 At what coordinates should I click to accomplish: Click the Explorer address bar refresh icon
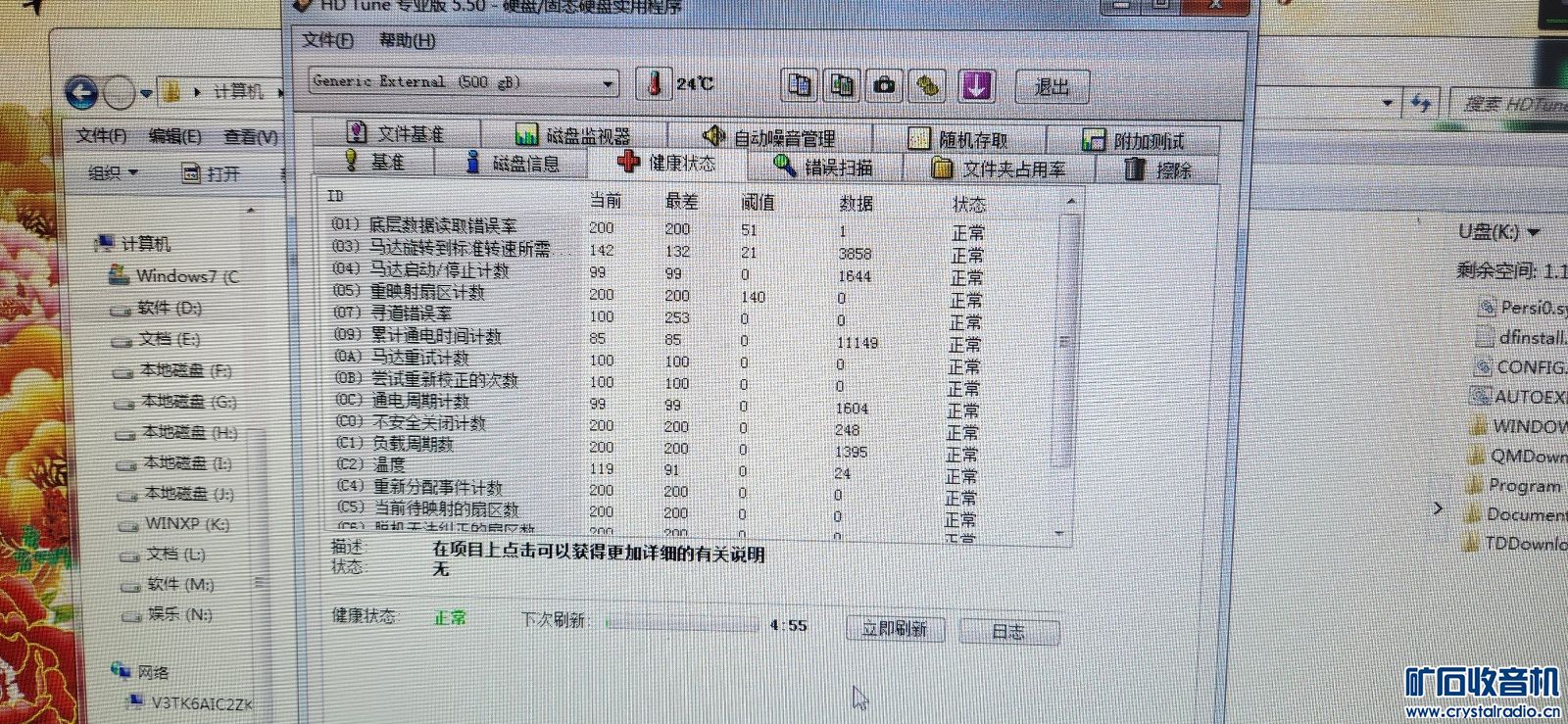(x=1421, y=102)
